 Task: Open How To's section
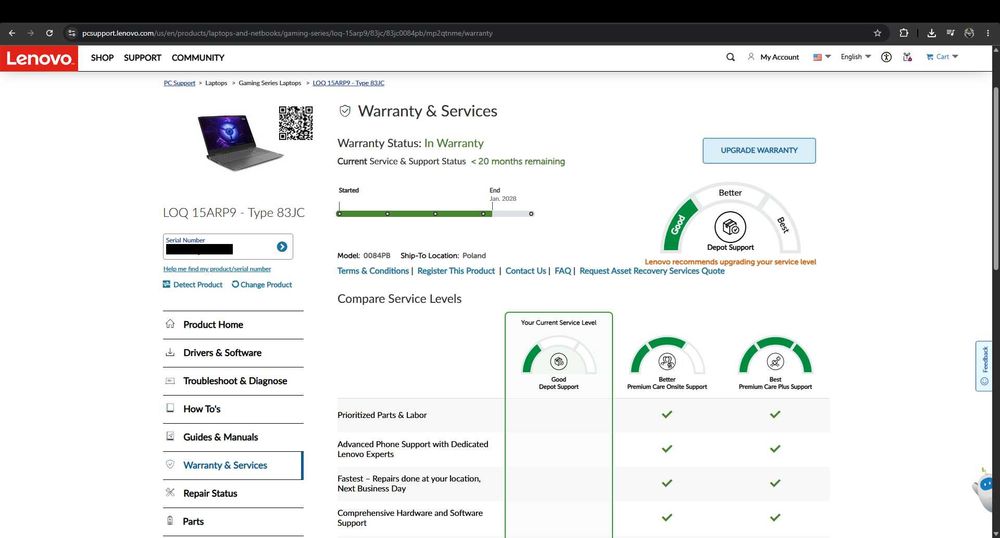[x=233, y=409]
